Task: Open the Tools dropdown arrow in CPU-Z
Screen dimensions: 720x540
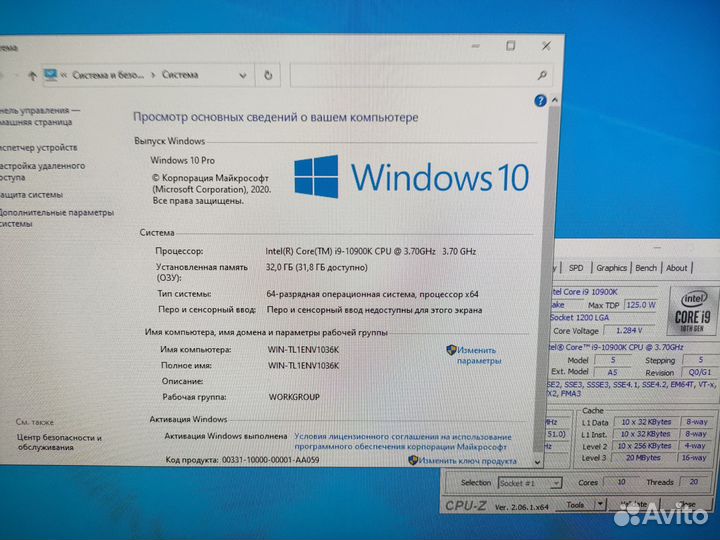Action: pyautogui.click(x=600, y=505)
